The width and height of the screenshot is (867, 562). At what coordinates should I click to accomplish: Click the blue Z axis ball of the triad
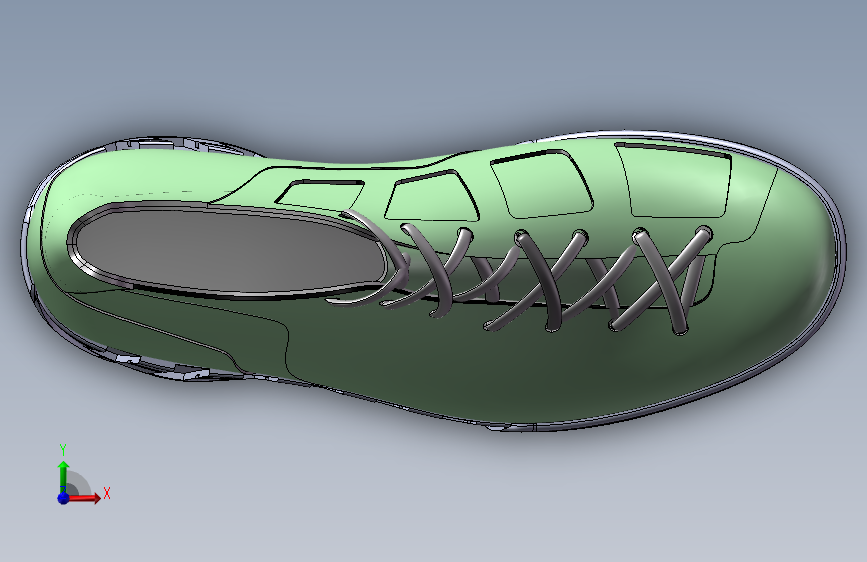(x=63, y=498)
